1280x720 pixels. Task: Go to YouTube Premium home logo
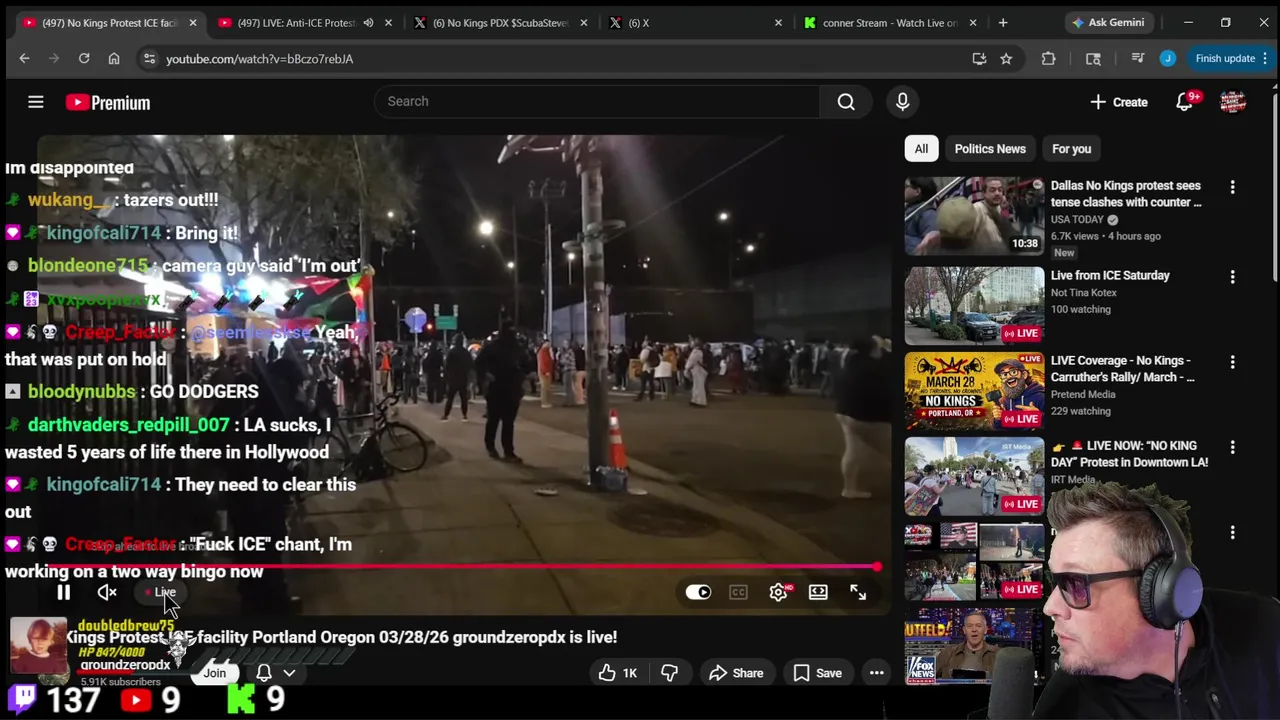(108, 102)
